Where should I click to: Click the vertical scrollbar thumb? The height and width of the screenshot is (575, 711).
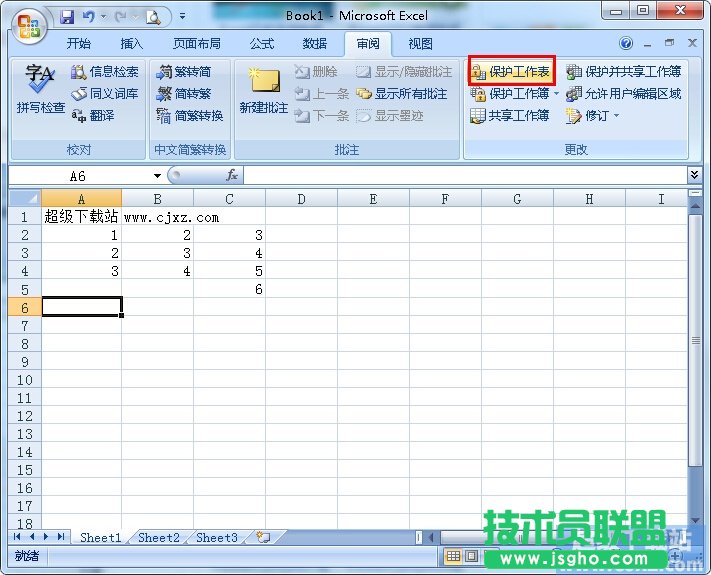(695, 340)
